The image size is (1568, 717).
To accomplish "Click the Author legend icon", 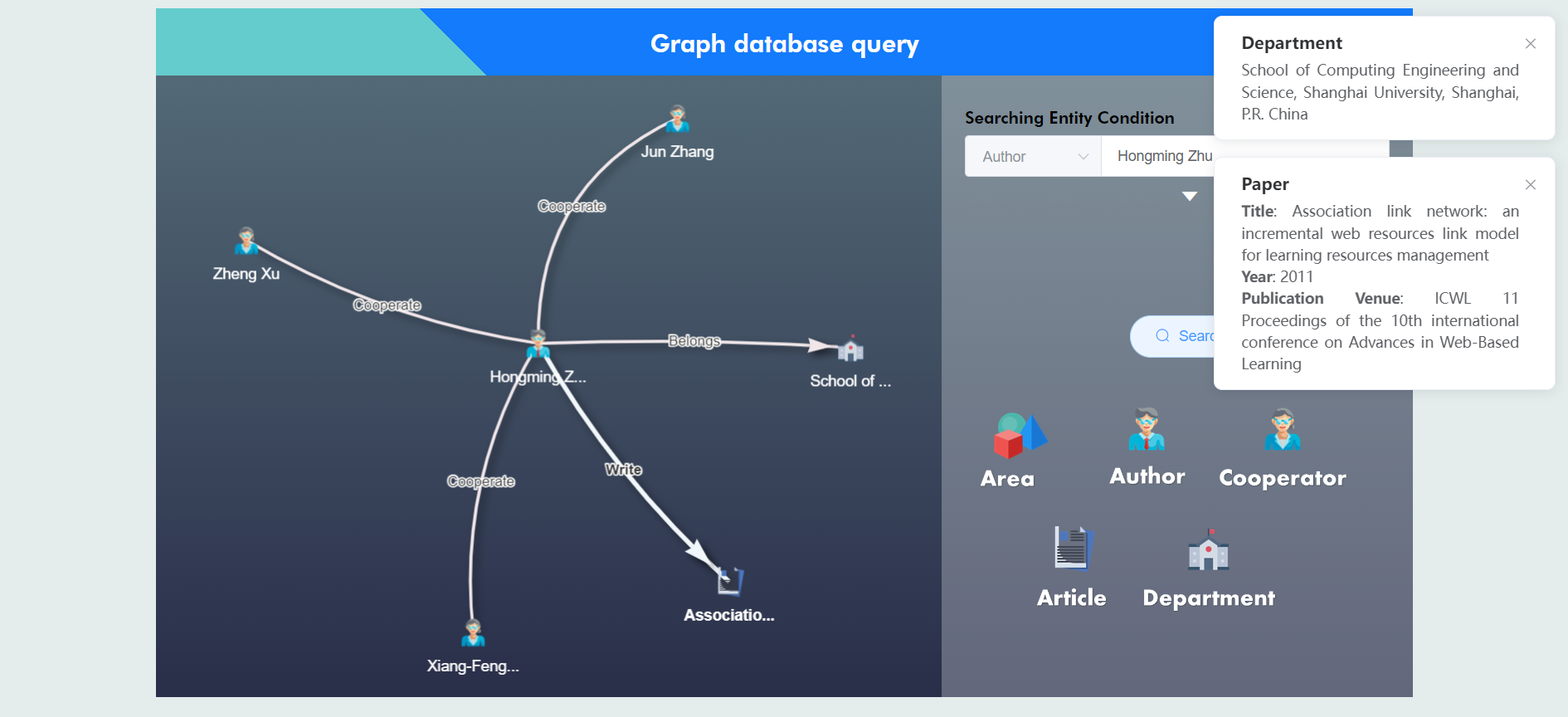I will pyautogui.click(x=1147, y=429).
